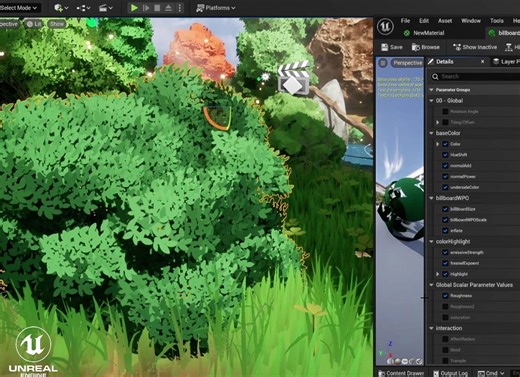Click the Details search field
520x377 pixels.
pyautogui.click(x=478, y=77)
